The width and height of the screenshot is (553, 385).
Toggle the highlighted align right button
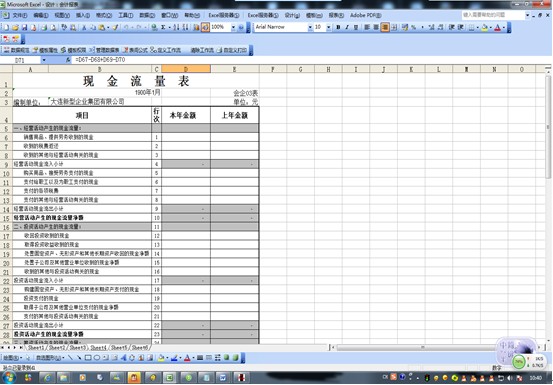coord(385,27)
